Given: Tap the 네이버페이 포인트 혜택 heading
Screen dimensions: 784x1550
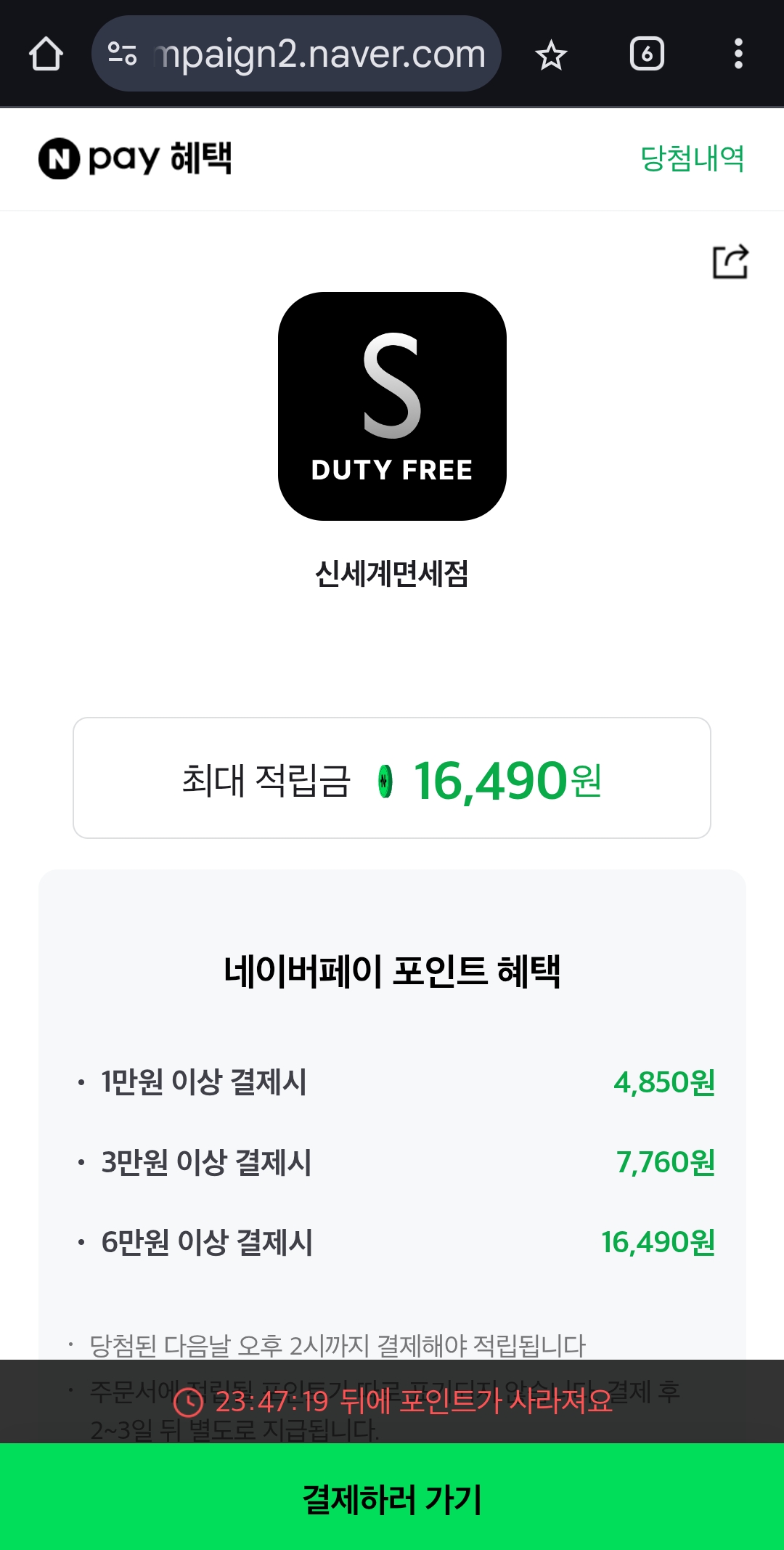Looking at the screenshot, I should 392,971.
